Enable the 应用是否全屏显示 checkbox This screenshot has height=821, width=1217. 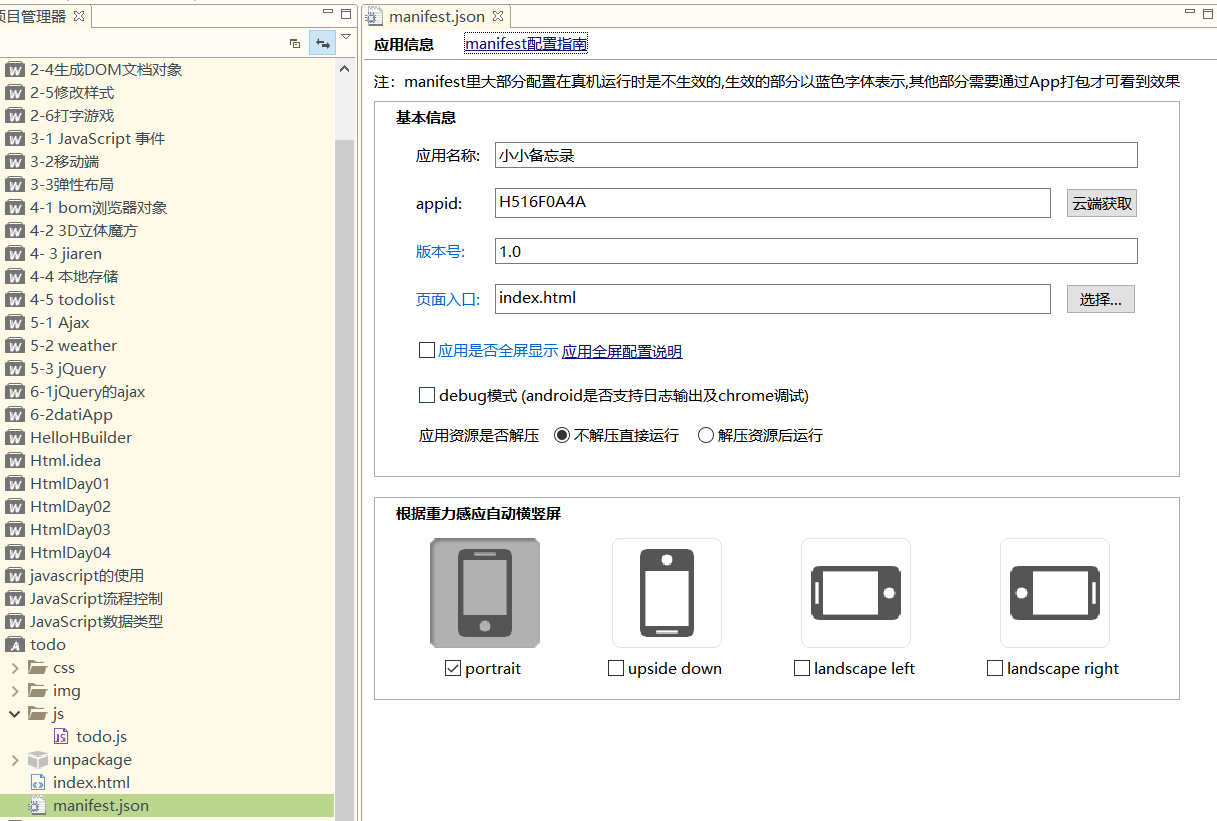427,350
